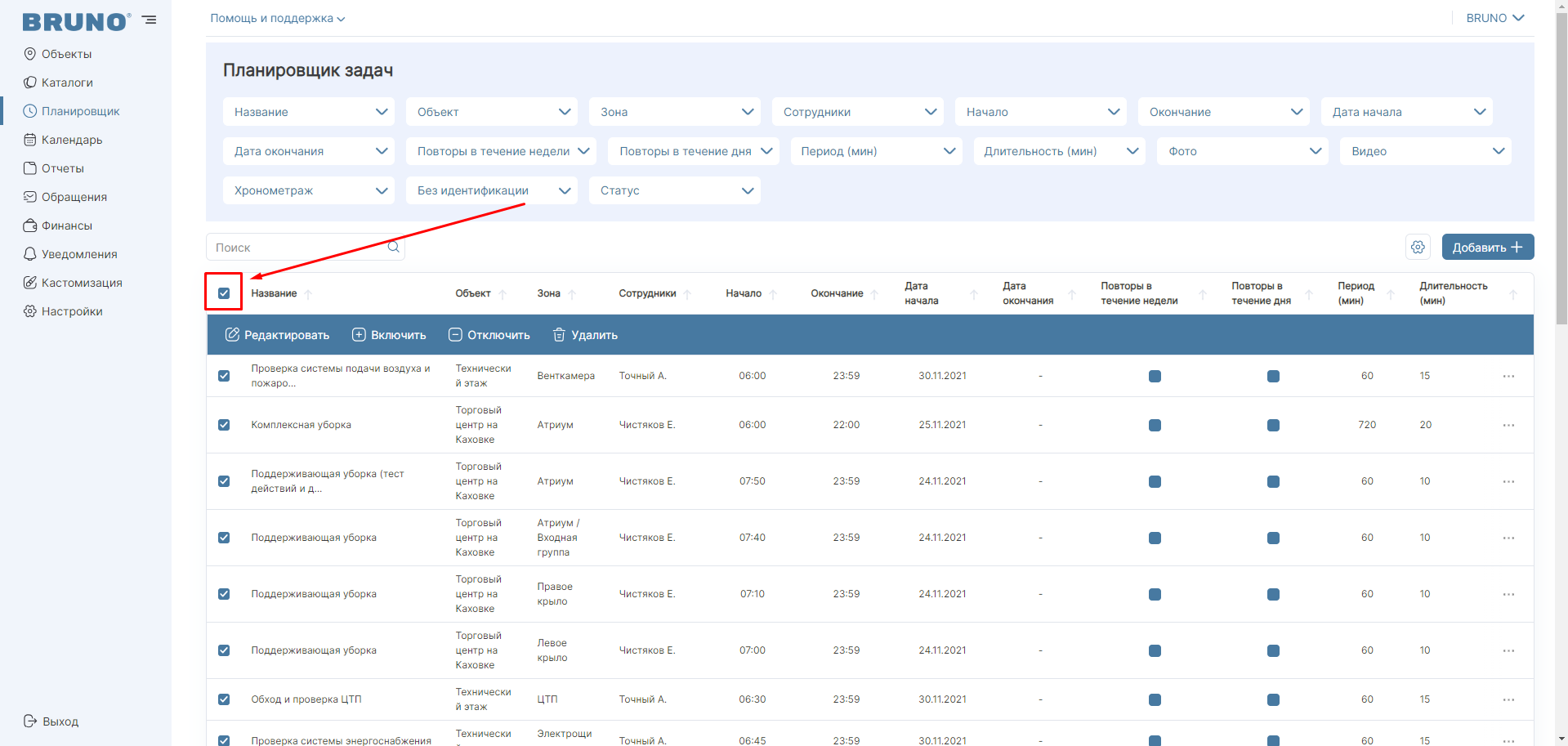Sort by Объект column arrow

[503, 294]
